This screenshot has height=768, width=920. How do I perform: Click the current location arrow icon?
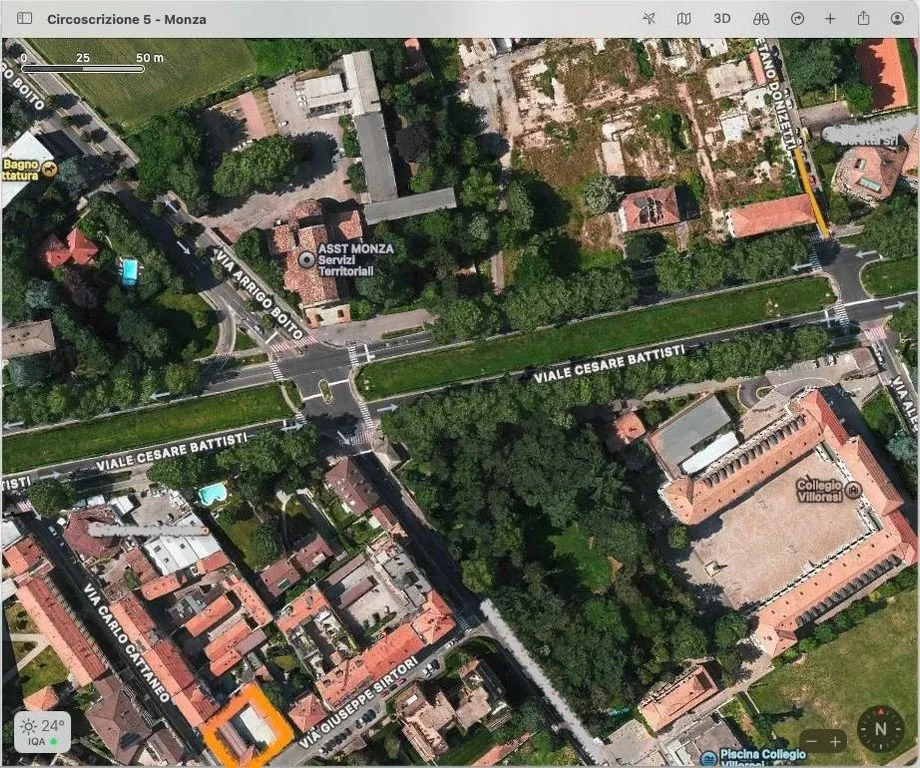click(x=649, y=18)
